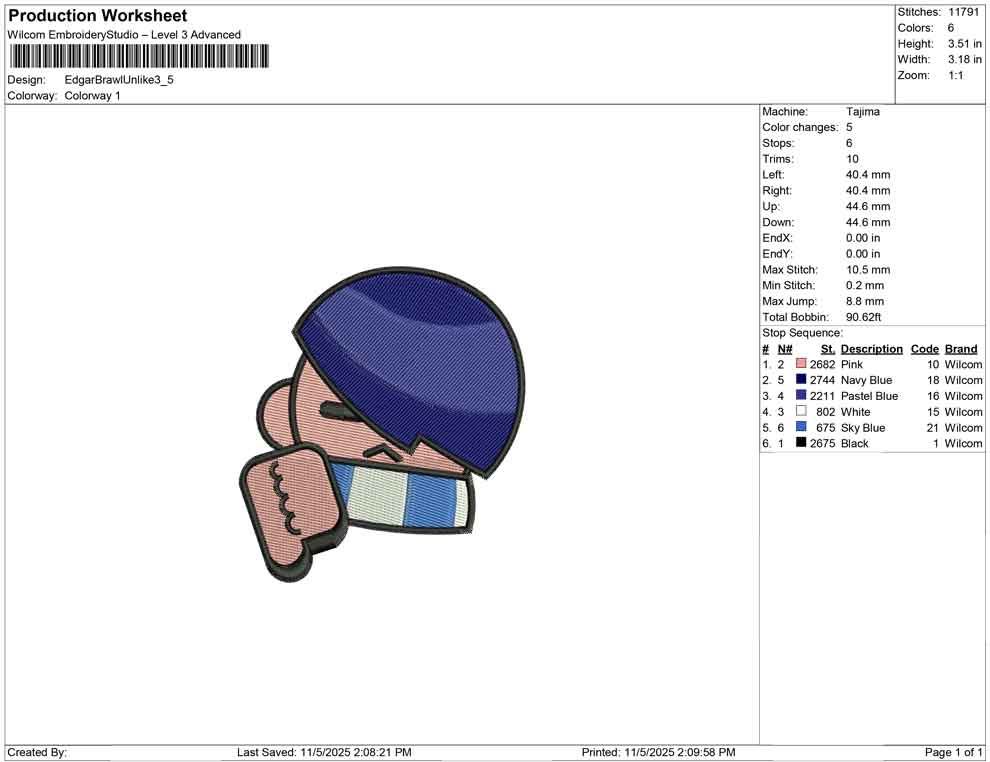Click the Trims value 10
This screenshot has height=762, width=990.
tap(852, 159)
